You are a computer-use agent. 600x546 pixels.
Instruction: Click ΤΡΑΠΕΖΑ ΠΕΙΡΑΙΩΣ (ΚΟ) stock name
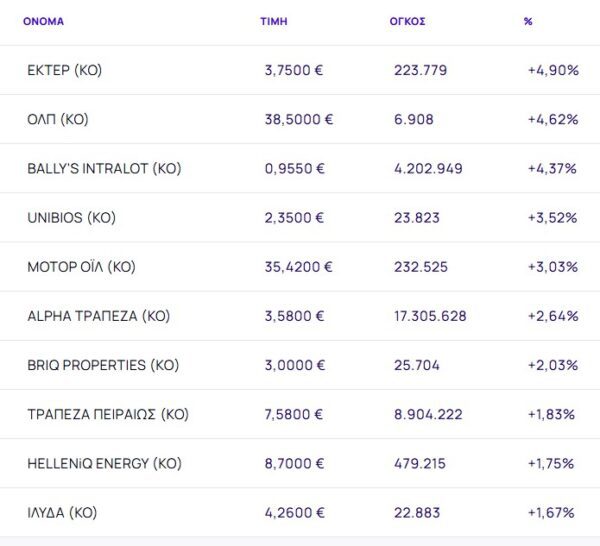pos(108,414)
